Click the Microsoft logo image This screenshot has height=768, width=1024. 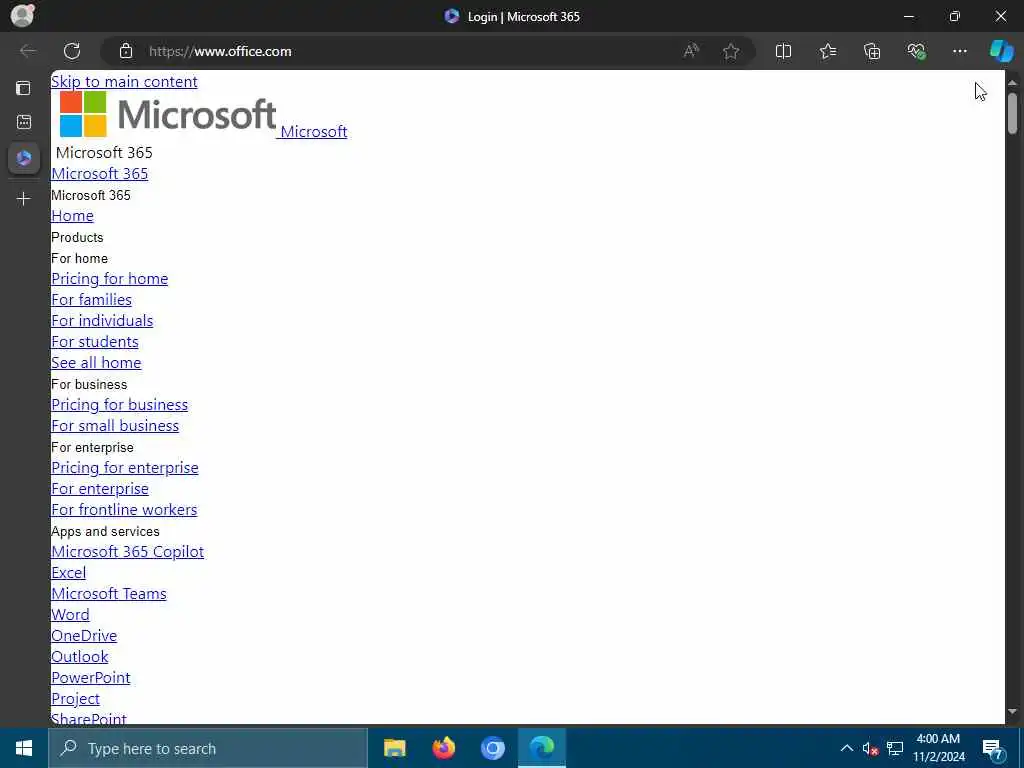(x=168, y=114)
